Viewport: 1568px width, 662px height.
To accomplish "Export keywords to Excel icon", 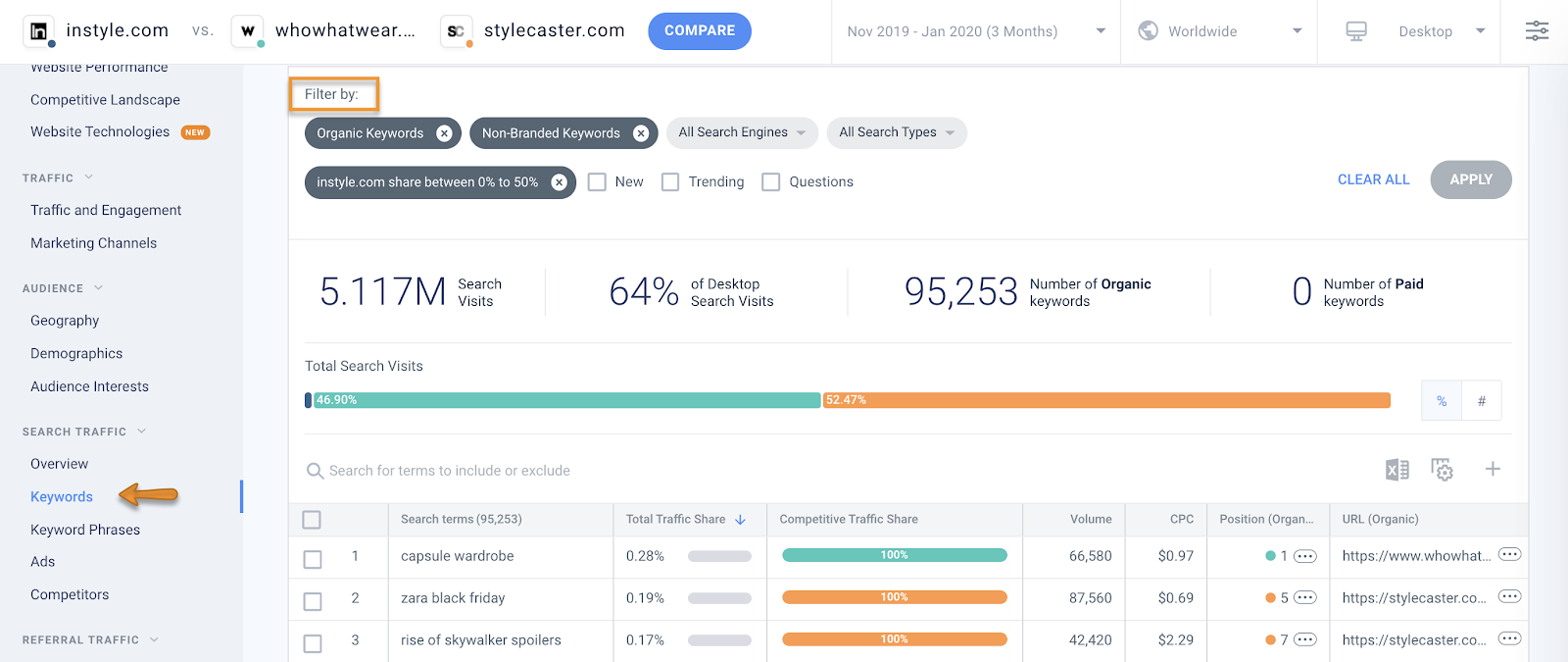I will [x=1396, y=470].
